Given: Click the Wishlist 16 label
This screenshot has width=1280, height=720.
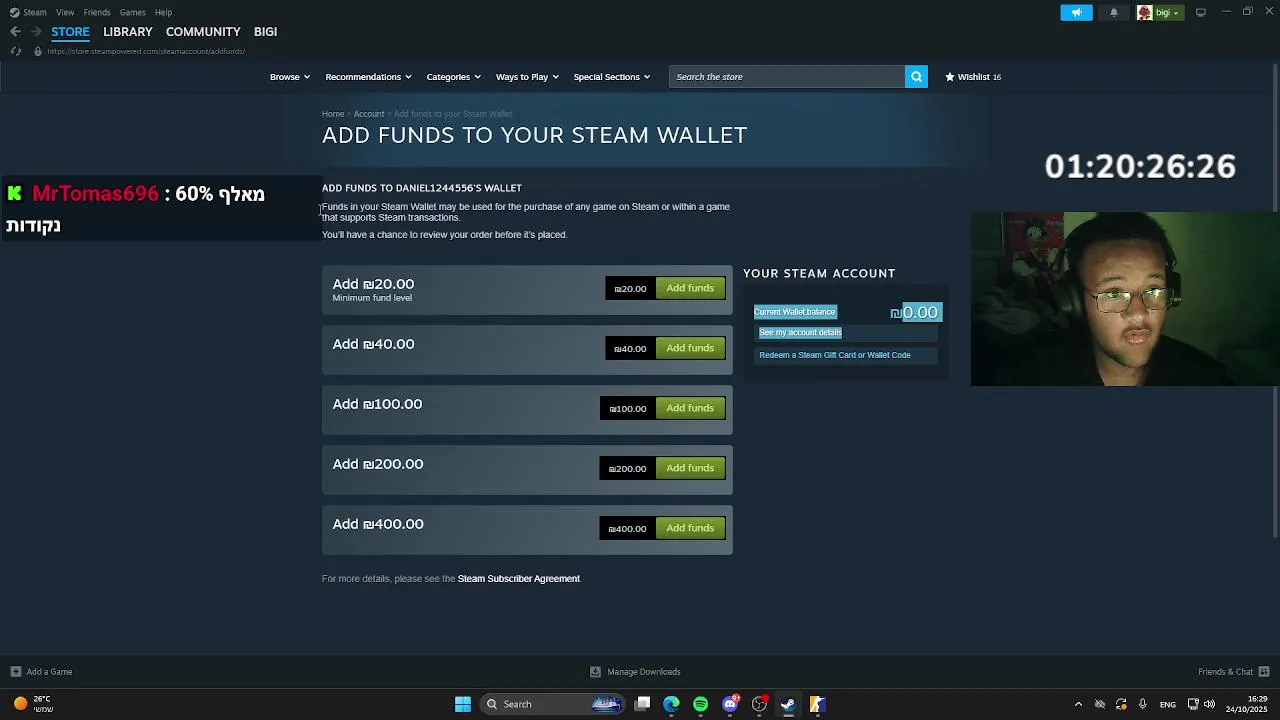Looking at the screenshot, I should click(979, 77).
